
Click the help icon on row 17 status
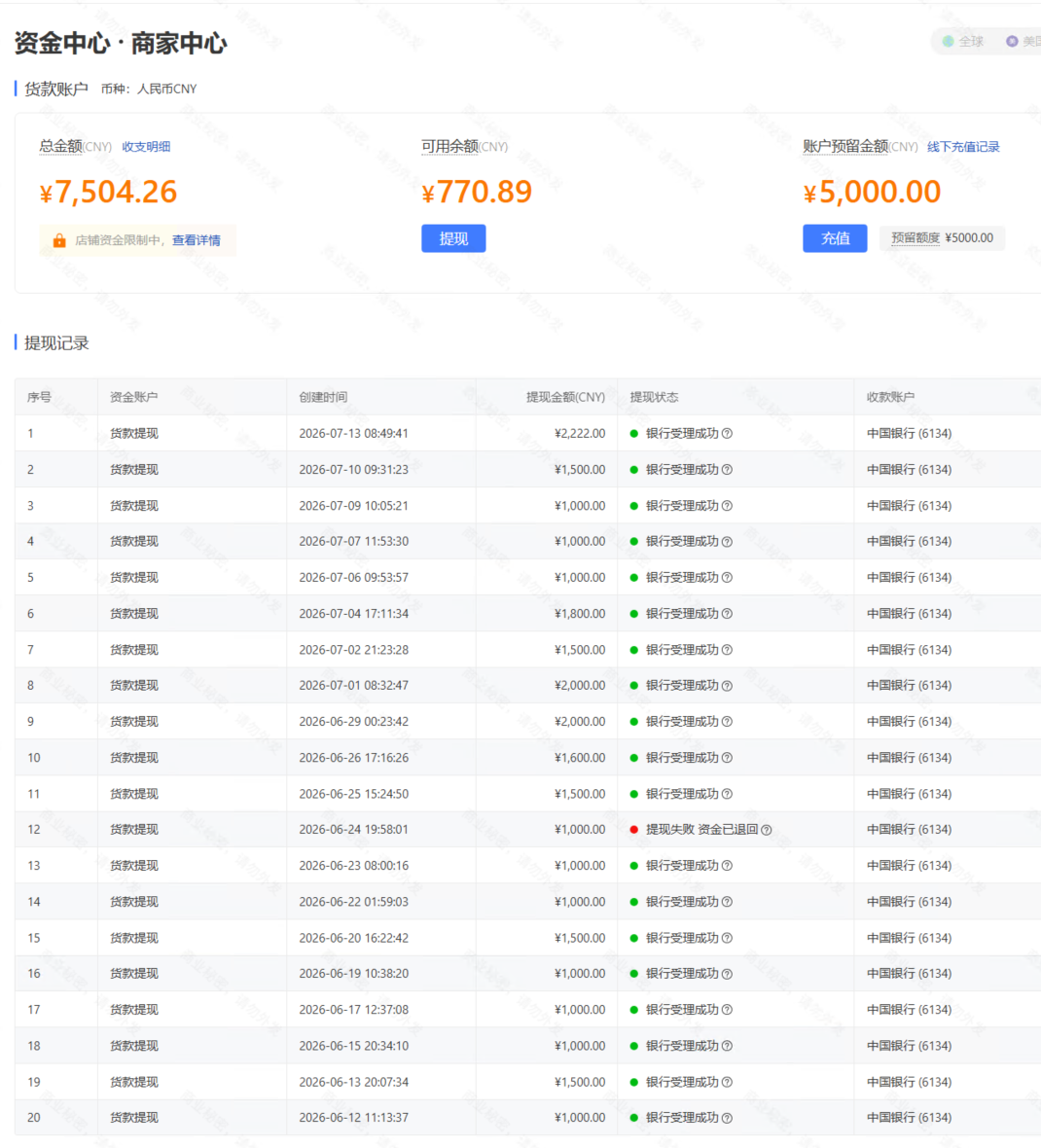click(727, 1011)
